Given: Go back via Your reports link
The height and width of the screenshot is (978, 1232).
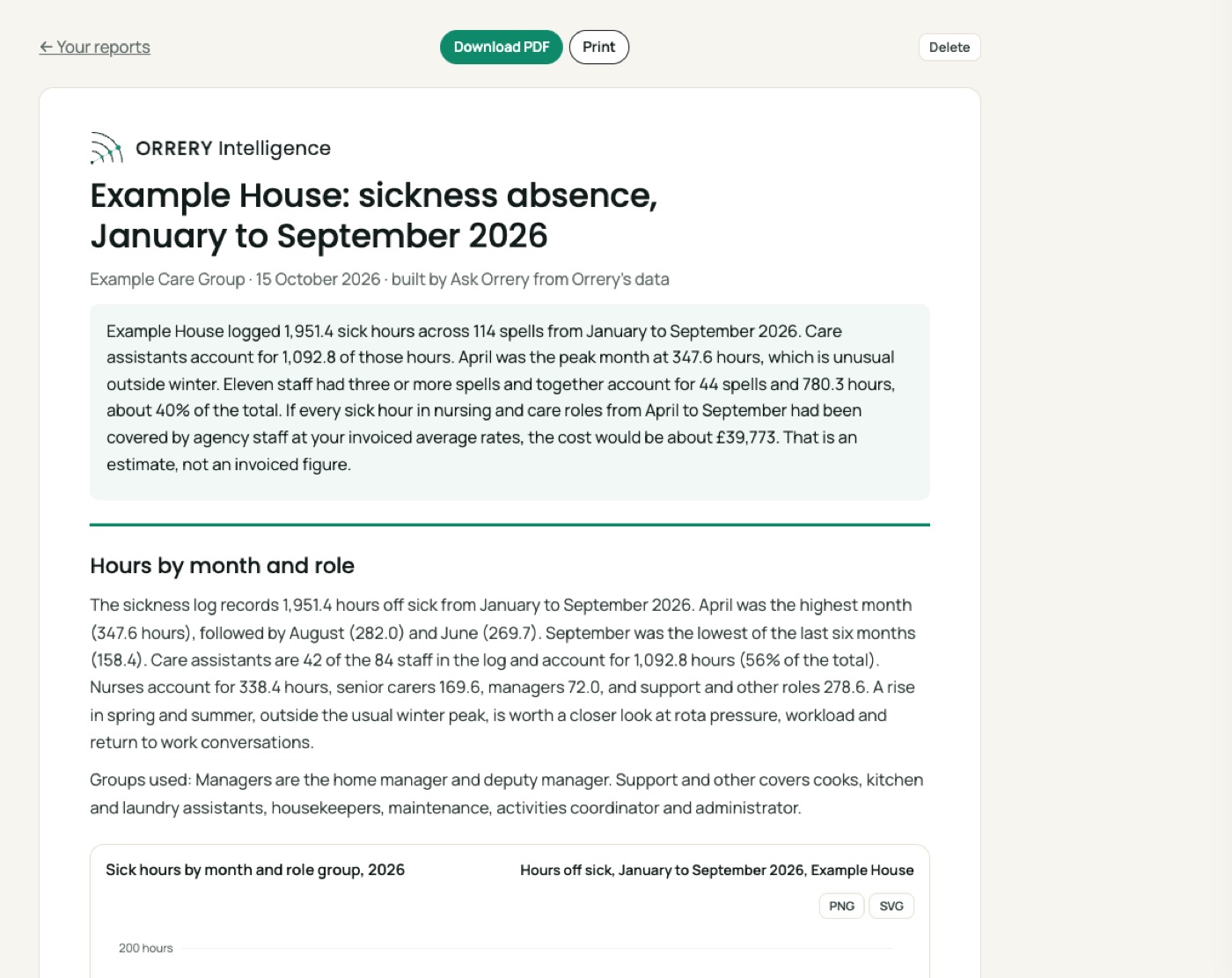Looking at the screenshot, I should tap(94, 47).
